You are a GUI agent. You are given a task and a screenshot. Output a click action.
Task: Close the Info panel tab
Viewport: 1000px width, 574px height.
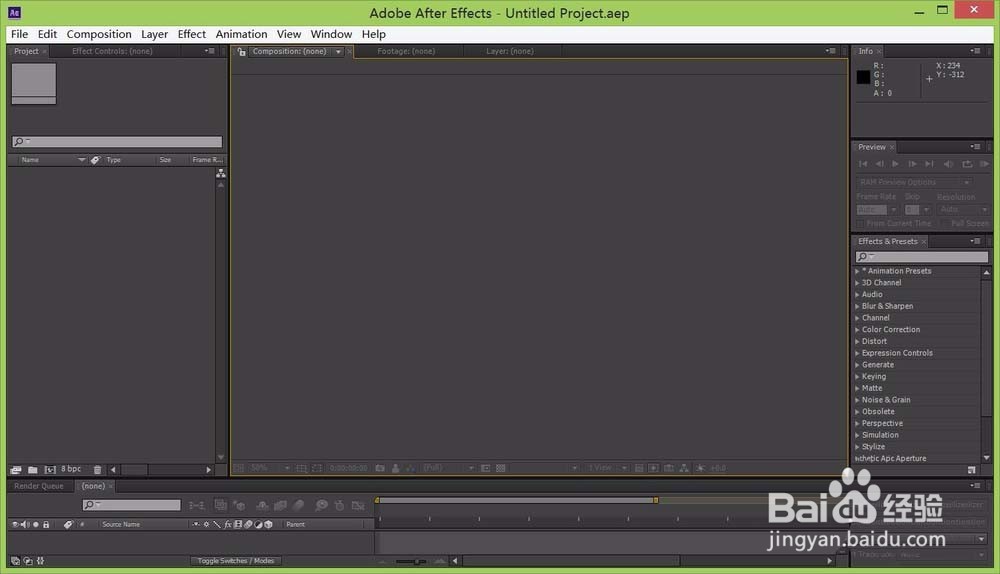click(879, 52)
